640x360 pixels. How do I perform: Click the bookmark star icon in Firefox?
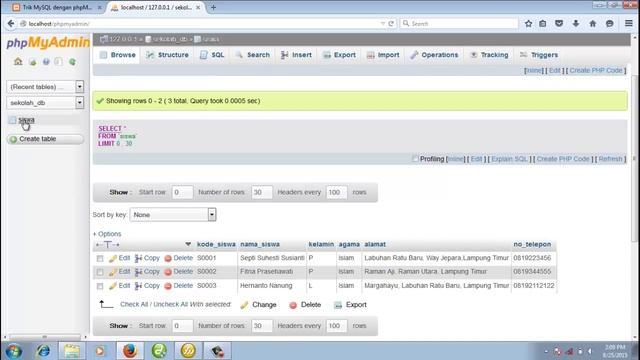pos(529,24)
